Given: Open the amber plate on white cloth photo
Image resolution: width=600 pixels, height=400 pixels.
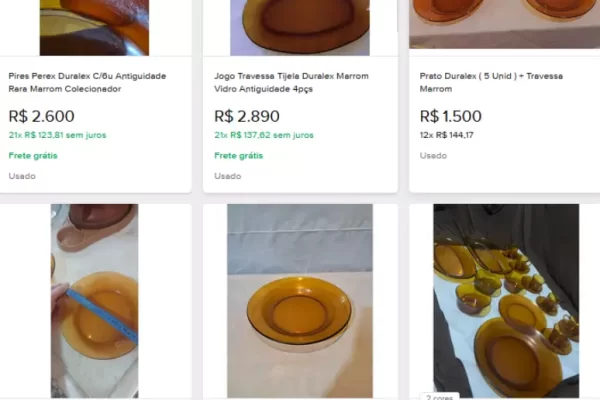Looking at the screenshot, I should (299, 300).
